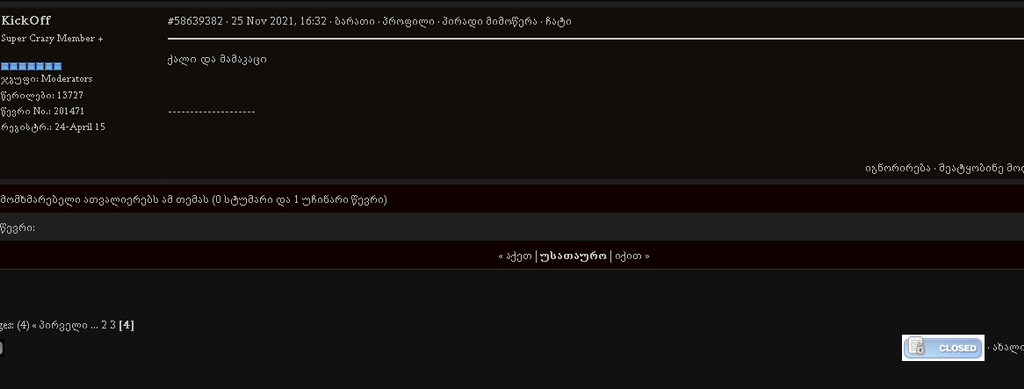1024x389 pixels.
Task: Click the ჯგუფი: Moderators group line
Action: (46, 79)
